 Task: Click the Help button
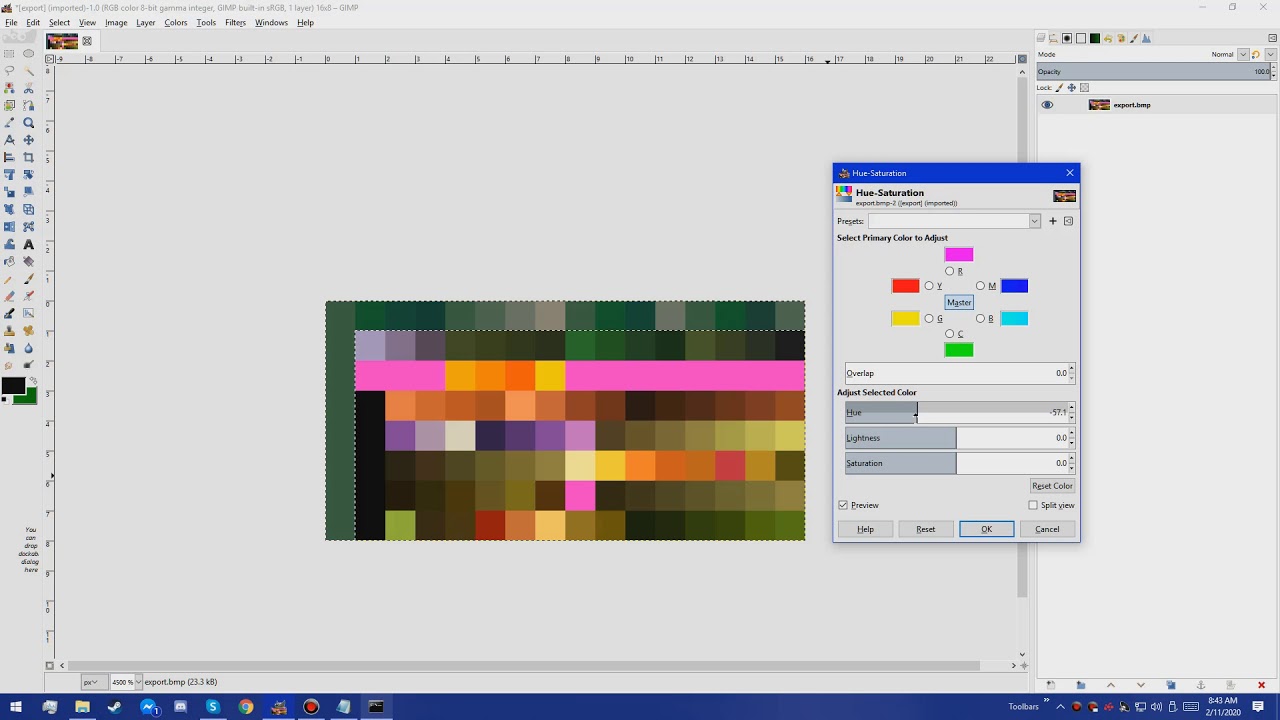865,529
